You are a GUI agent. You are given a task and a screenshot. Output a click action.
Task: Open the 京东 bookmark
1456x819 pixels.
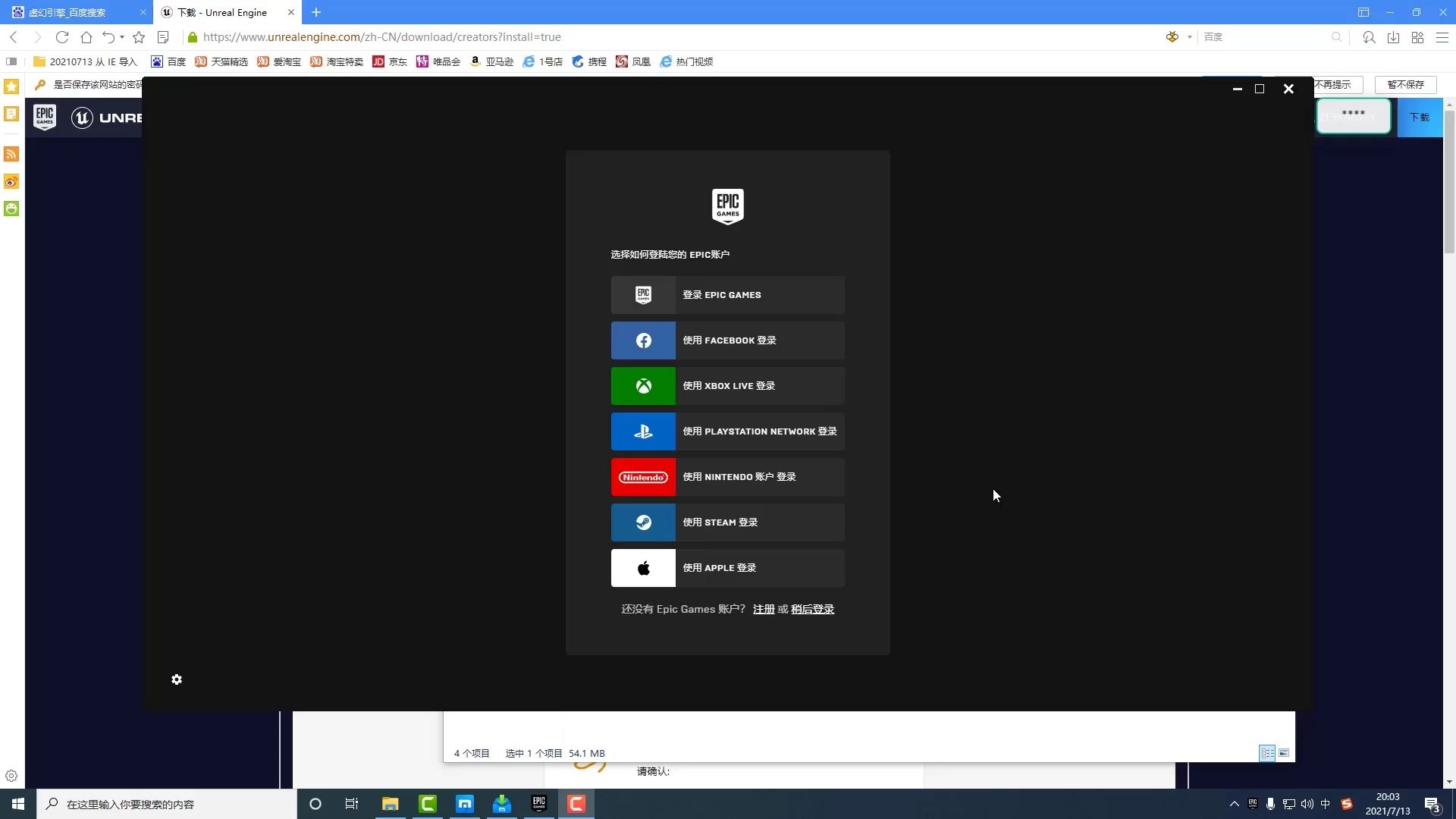[x=389, y=61]
